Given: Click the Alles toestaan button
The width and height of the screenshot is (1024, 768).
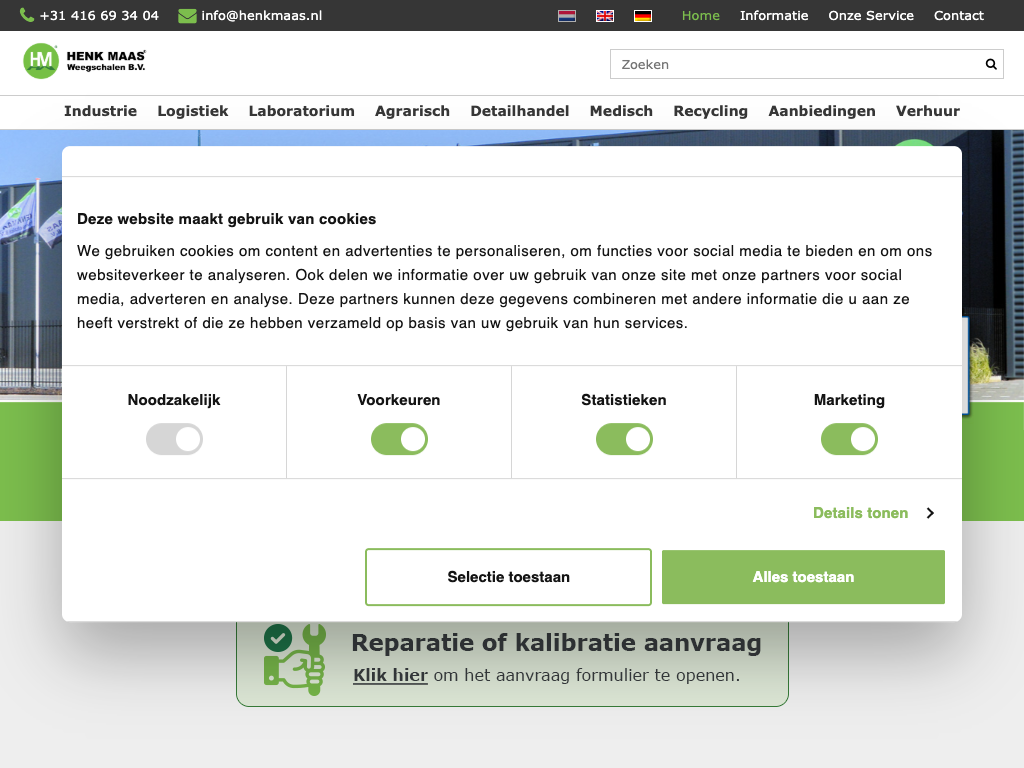Looking at the screenshot, I should (x=803, y=577).
